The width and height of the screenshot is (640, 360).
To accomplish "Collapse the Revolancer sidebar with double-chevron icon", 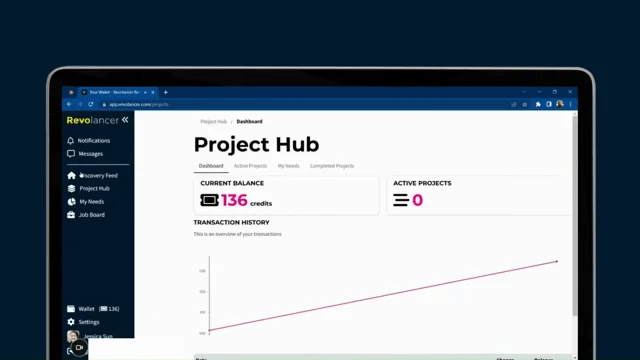I will 125,120.
